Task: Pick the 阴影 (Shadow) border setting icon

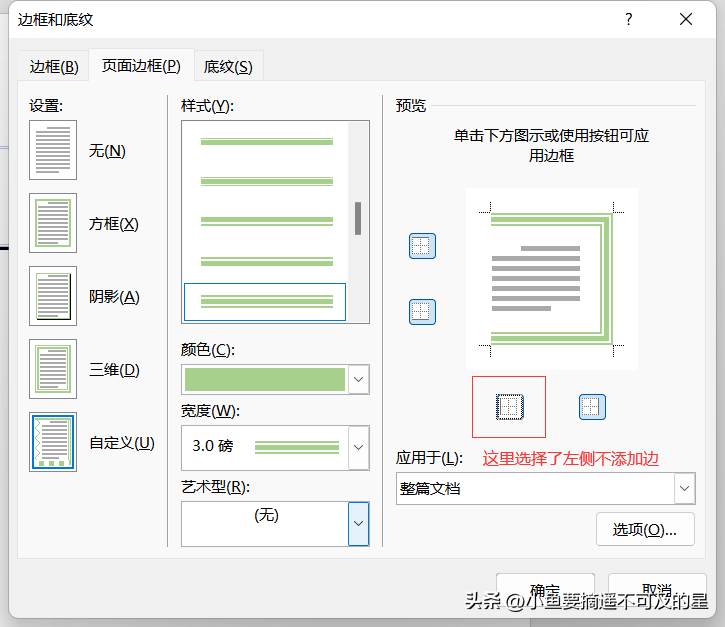Action: click(x=53, y=296)
